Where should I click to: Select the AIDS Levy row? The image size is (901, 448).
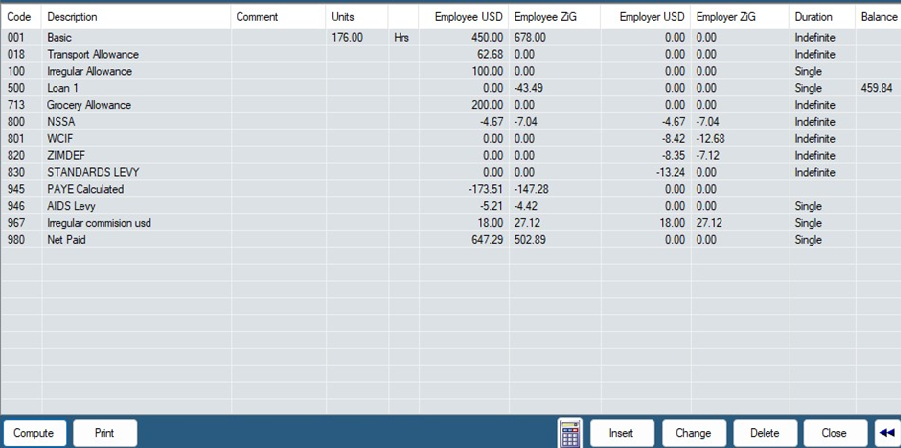[x=450, y=206]
